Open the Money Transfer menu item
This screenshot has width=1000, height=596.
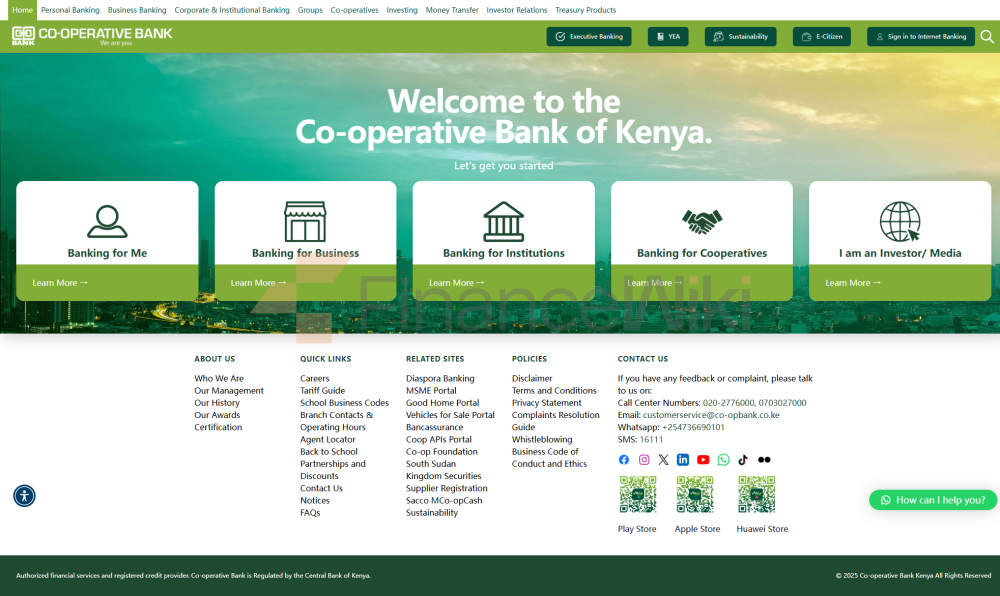coord(452,10)
